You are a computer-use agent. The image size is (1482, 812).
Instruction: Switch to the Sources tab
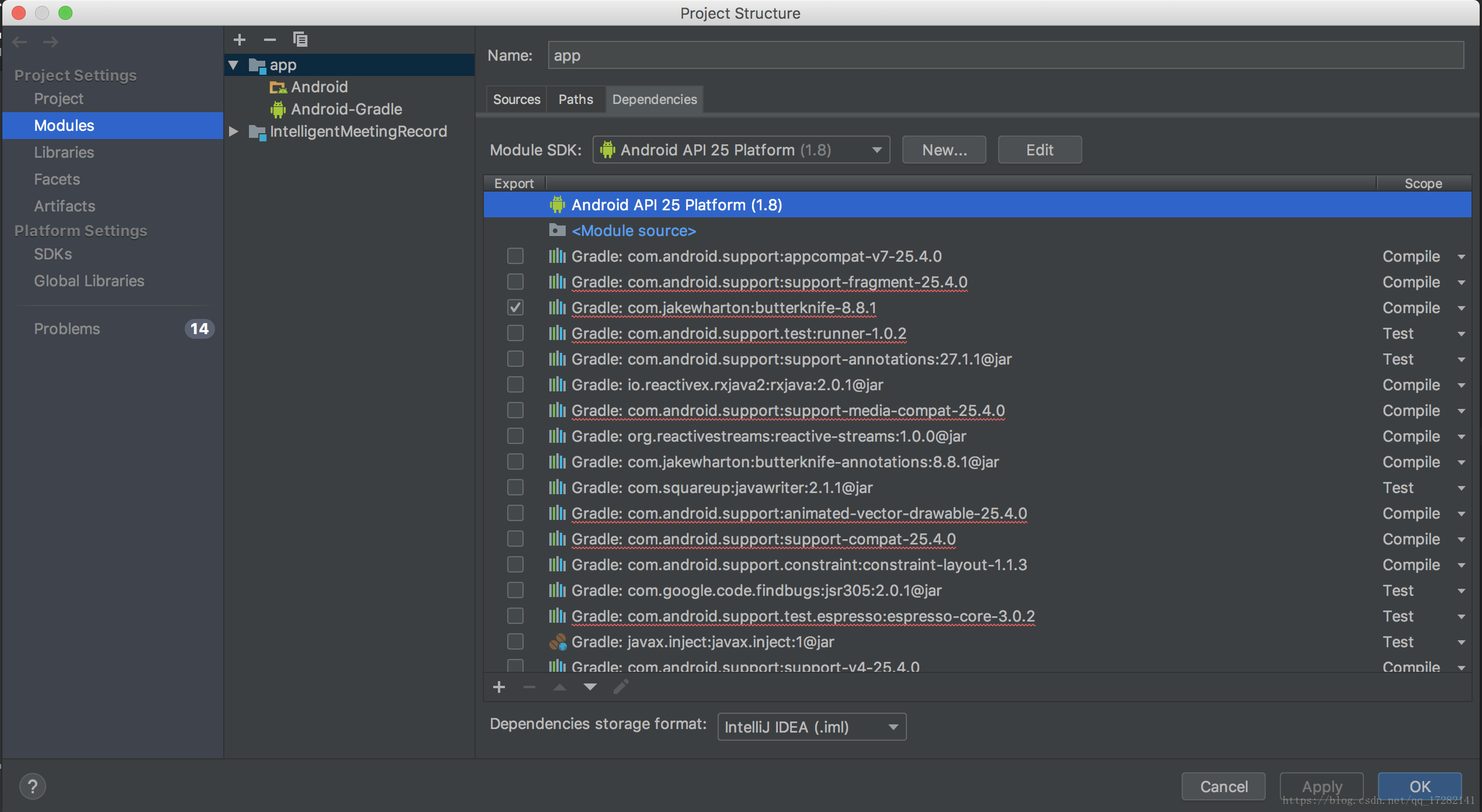[x=517, y=99]
